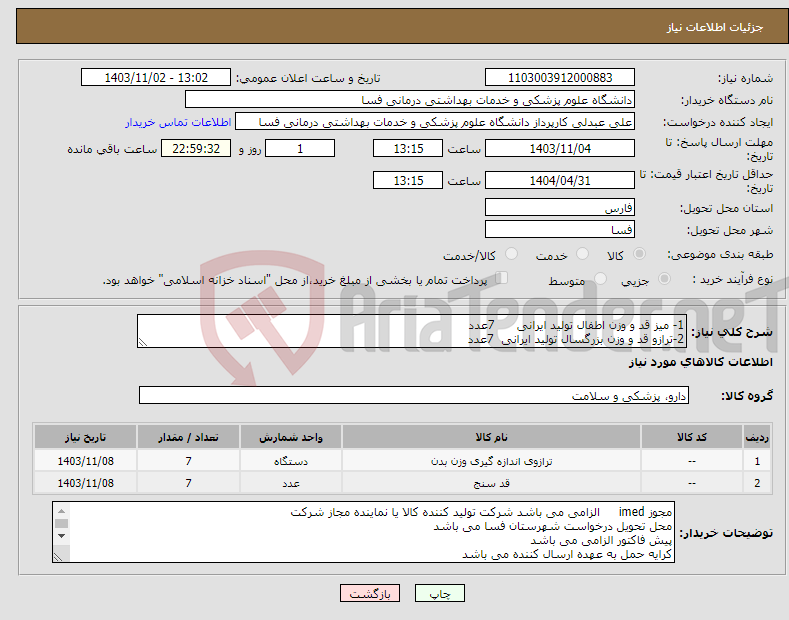Click the response deadline time 13:15 field
Viewport: 789px width, 620px height.
[408, 148]
